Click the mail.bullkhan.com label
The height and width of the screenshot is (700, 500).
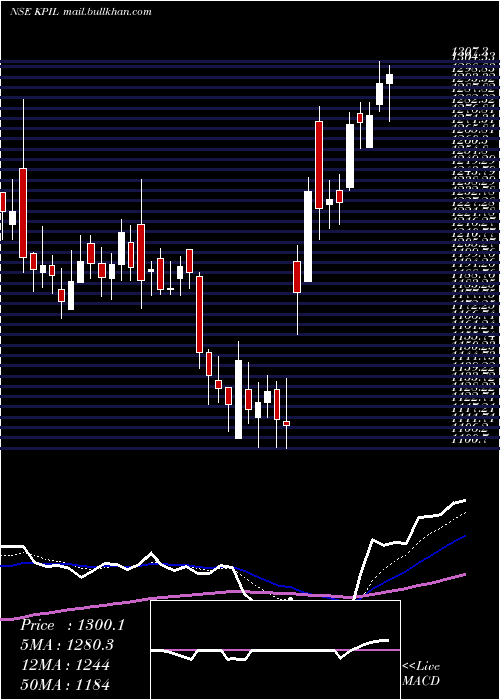click(110, 12)
